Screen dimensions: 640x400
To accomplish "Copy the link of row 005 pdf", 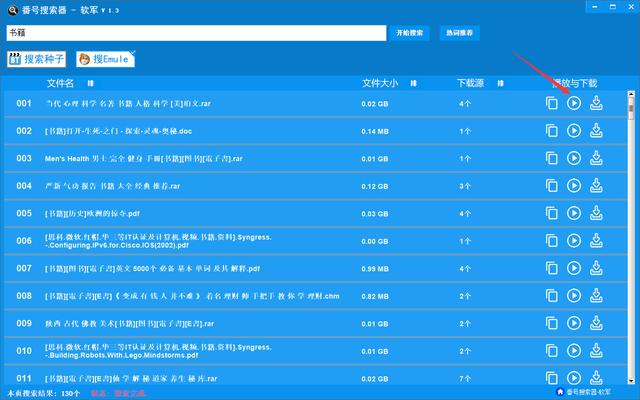I will [552, 213].
